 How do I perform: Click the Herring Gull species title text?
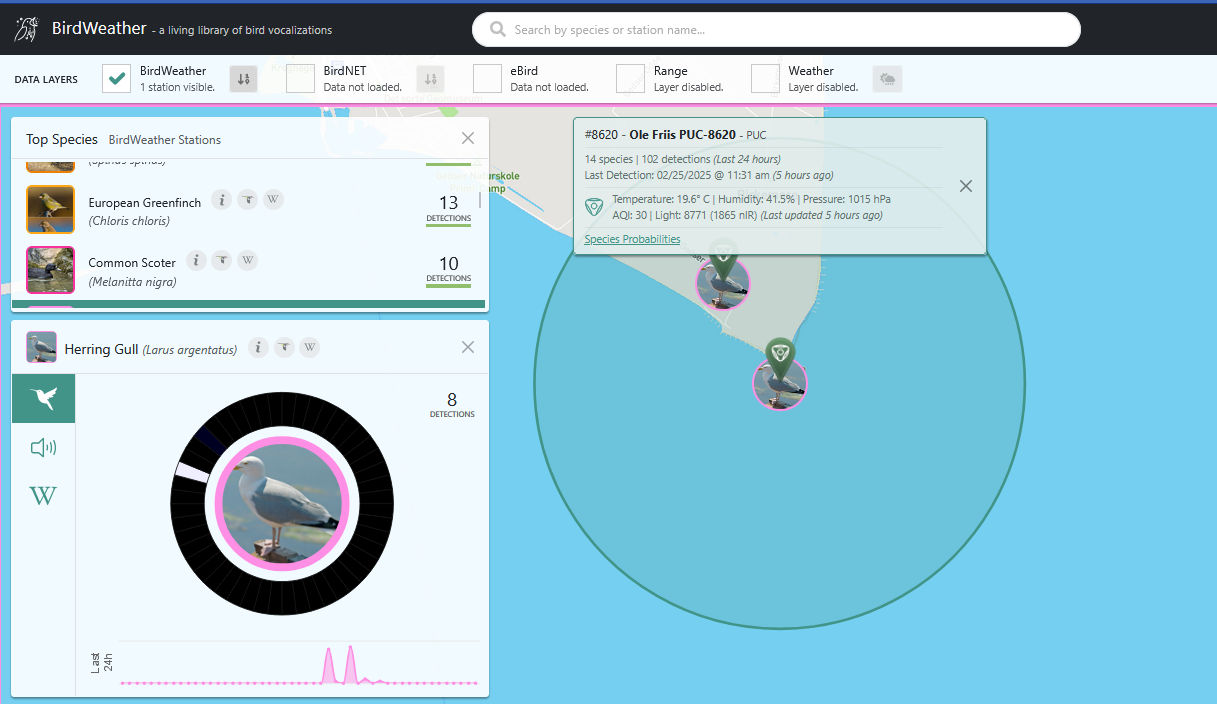(101, 349)
